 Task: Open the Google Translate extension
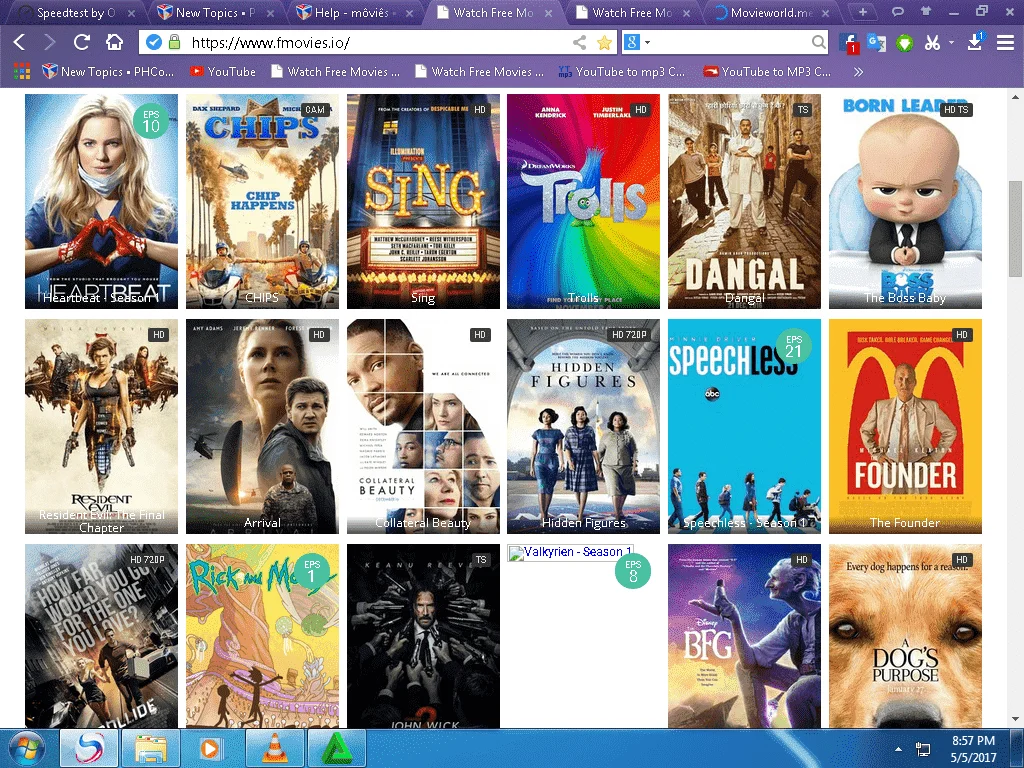(x=876, y=43)
